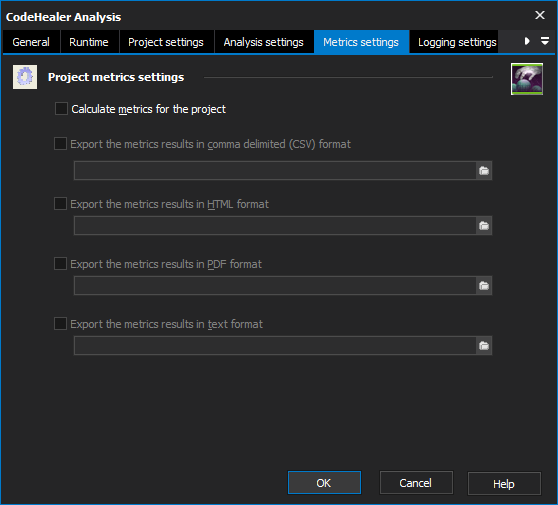
Task: Click the CodeHealer logo thumbnail
Action: point(527,79)
